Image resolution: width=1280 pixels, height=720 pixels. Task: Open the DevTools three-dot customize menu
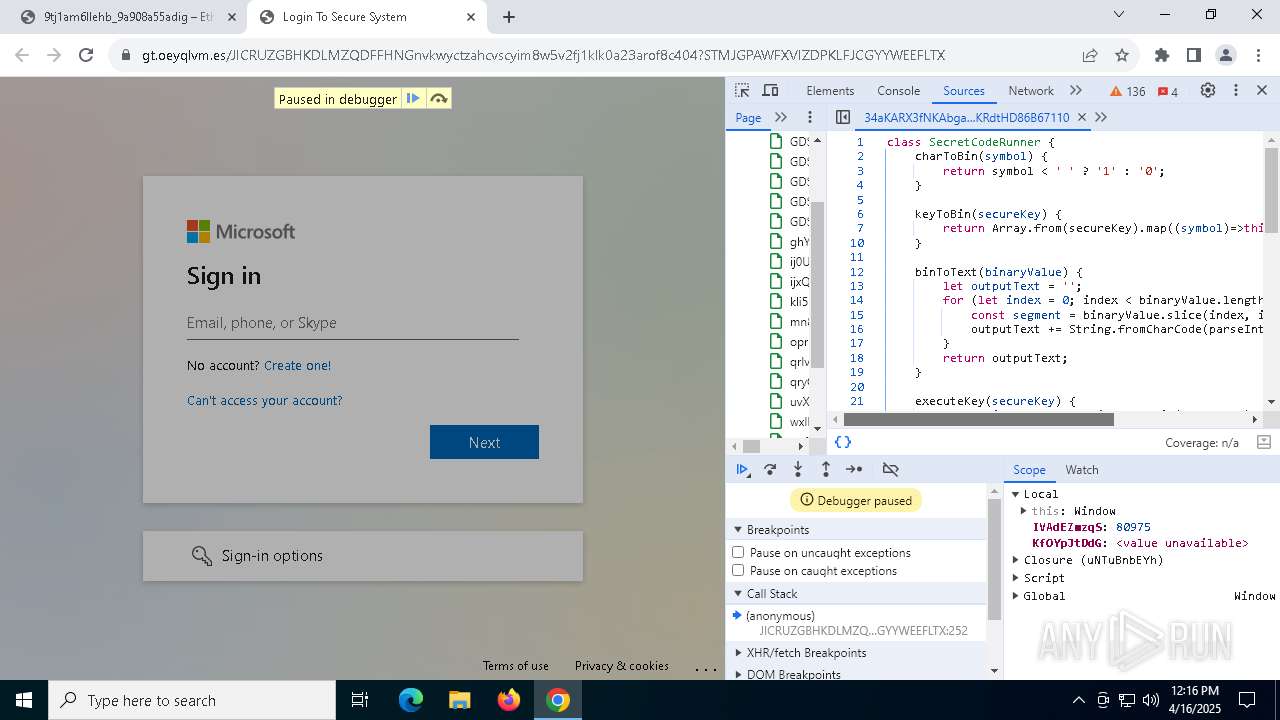(x=1235, y=90)
